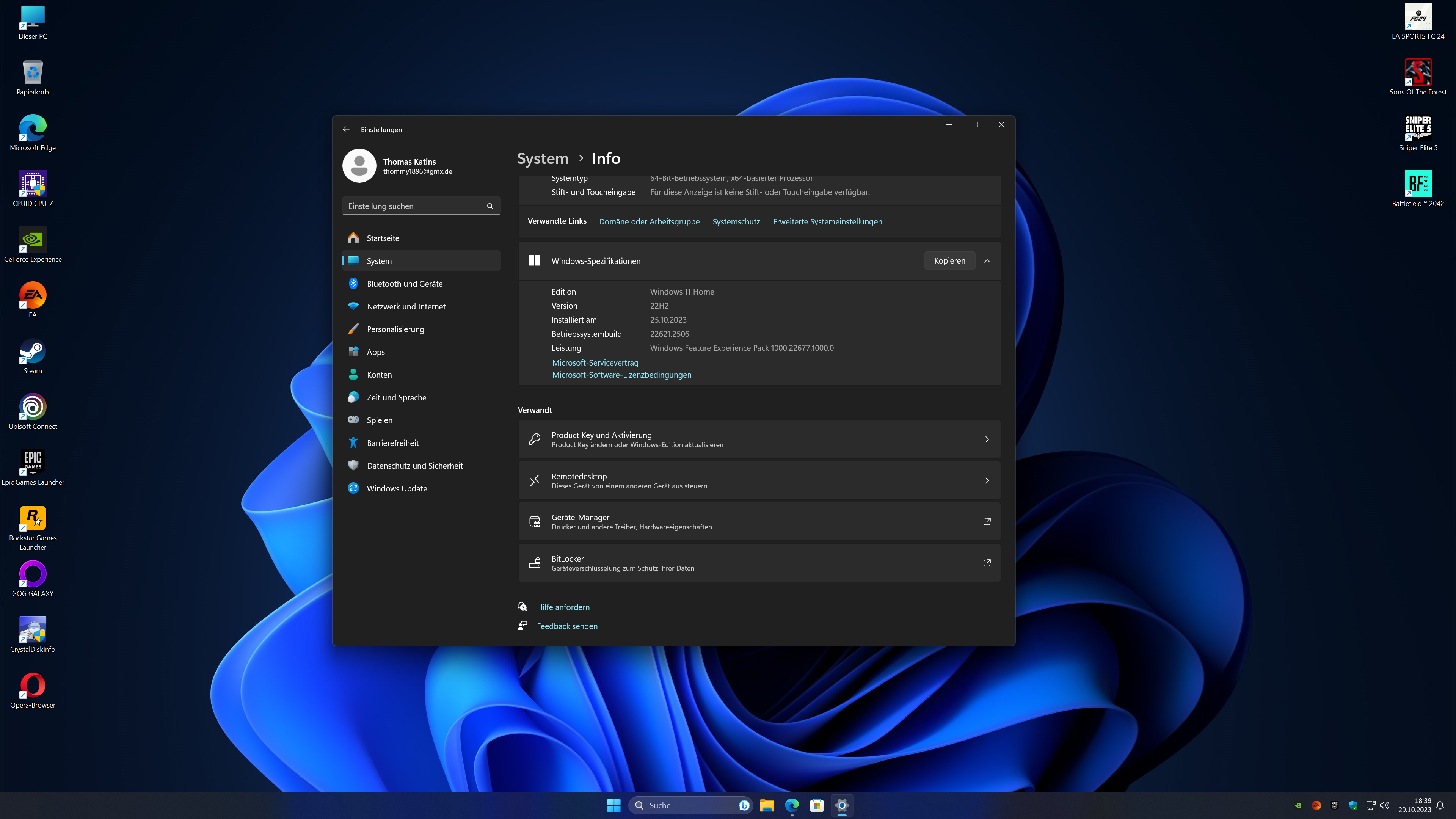The height and width of the screenshot is (819, 1456).
Task: Open the Remotedesktop settings entry
Action: click(x=758, y=480)
